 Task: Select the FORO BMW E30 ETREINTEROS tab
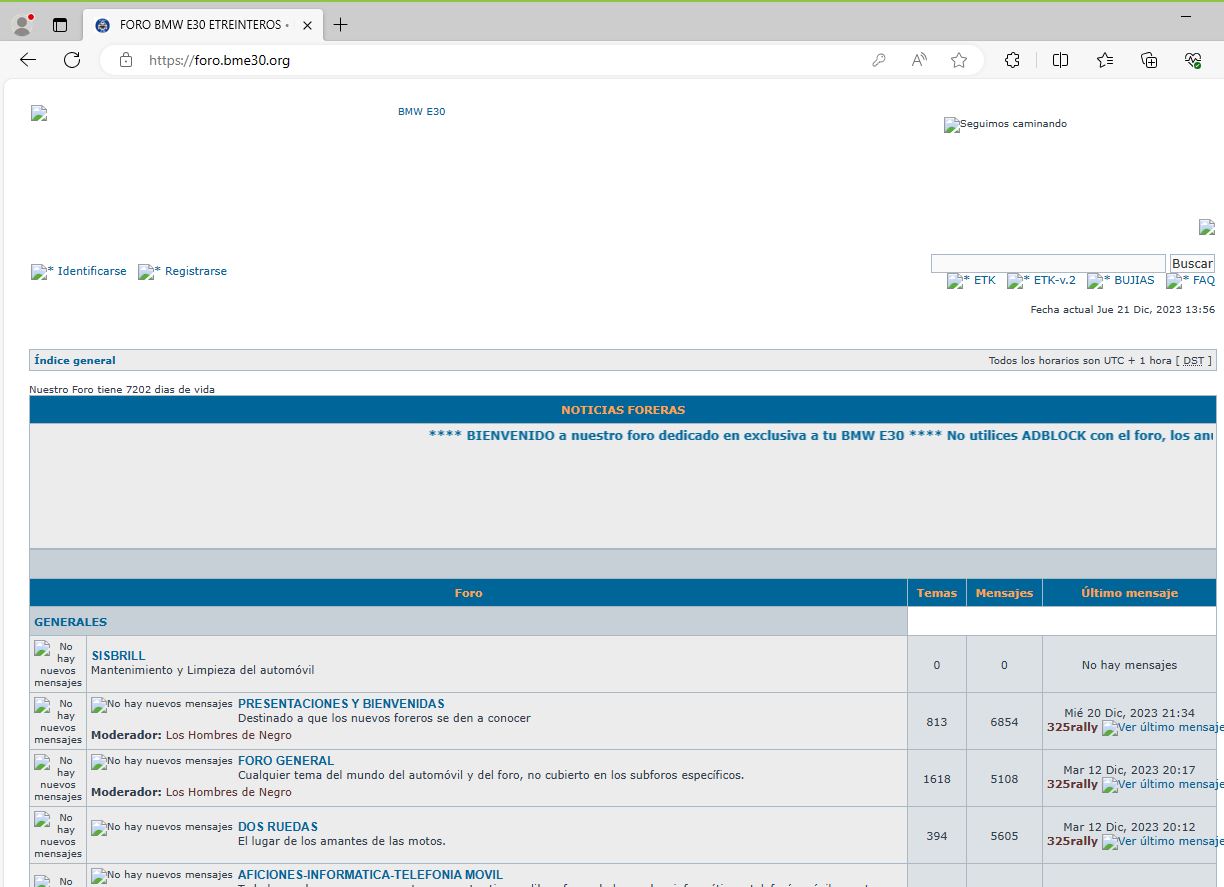(203, 24)
